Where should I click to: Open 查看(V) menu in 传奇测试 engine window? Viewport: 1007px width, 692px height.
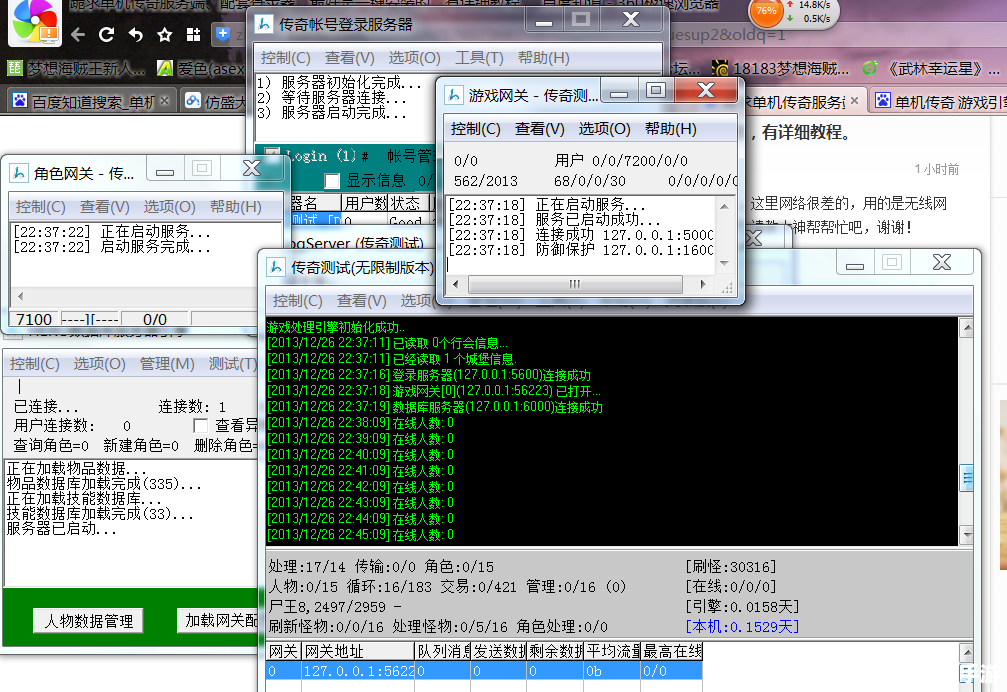362,300
